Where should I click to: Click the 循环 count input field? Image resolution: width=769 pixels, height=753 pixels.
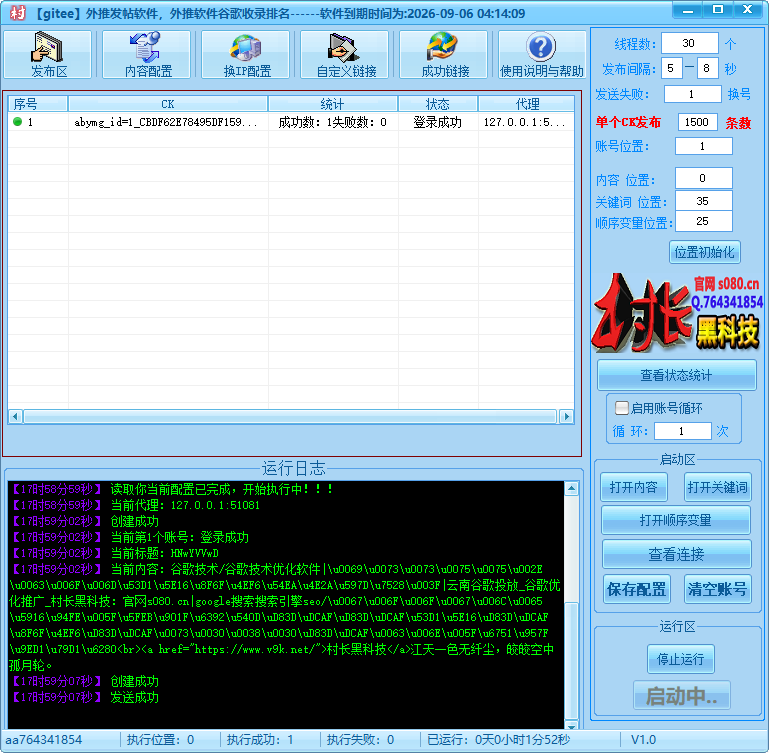[682, 431]
